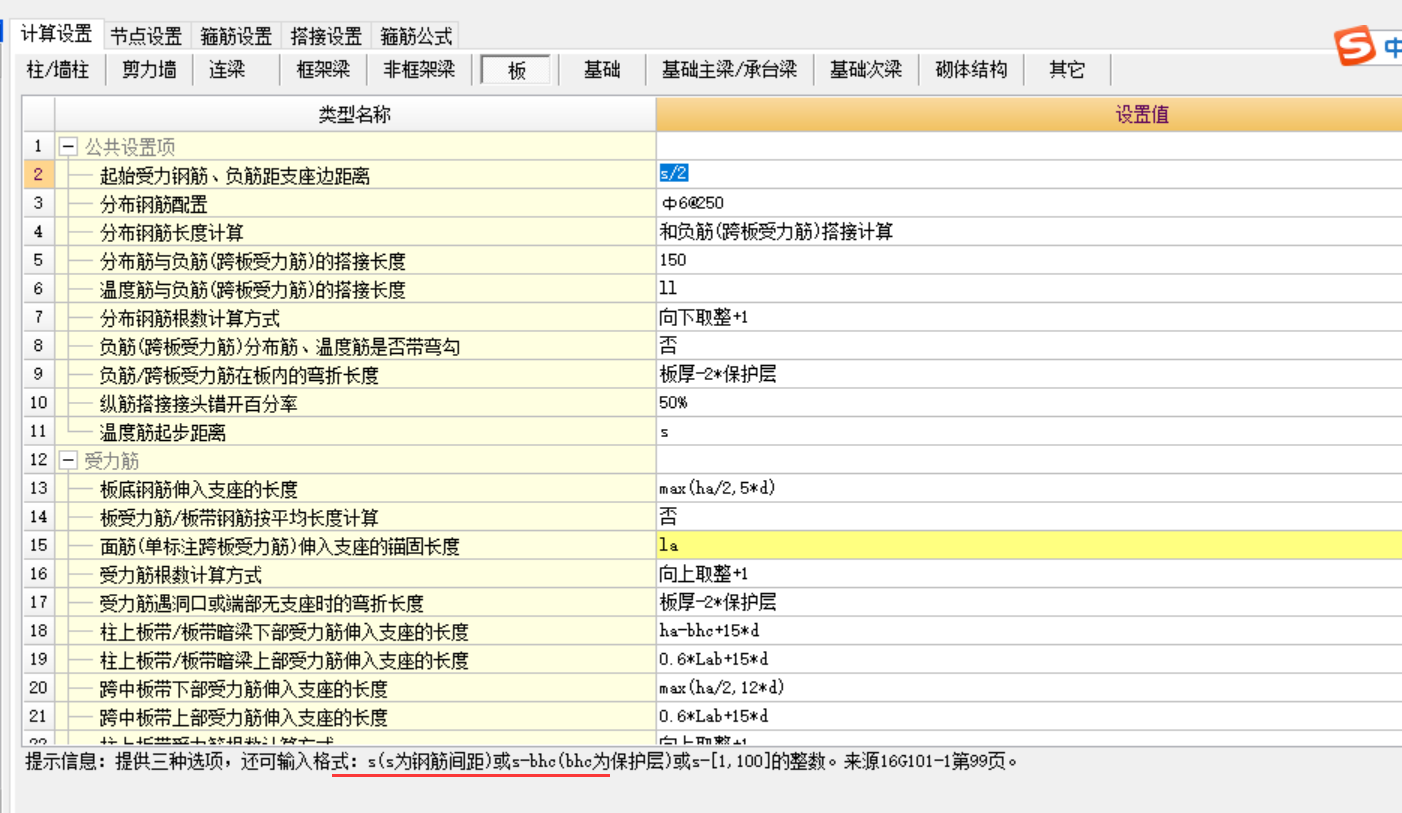Click the ll value for 温度筋 lap length

click(1029, 289)
